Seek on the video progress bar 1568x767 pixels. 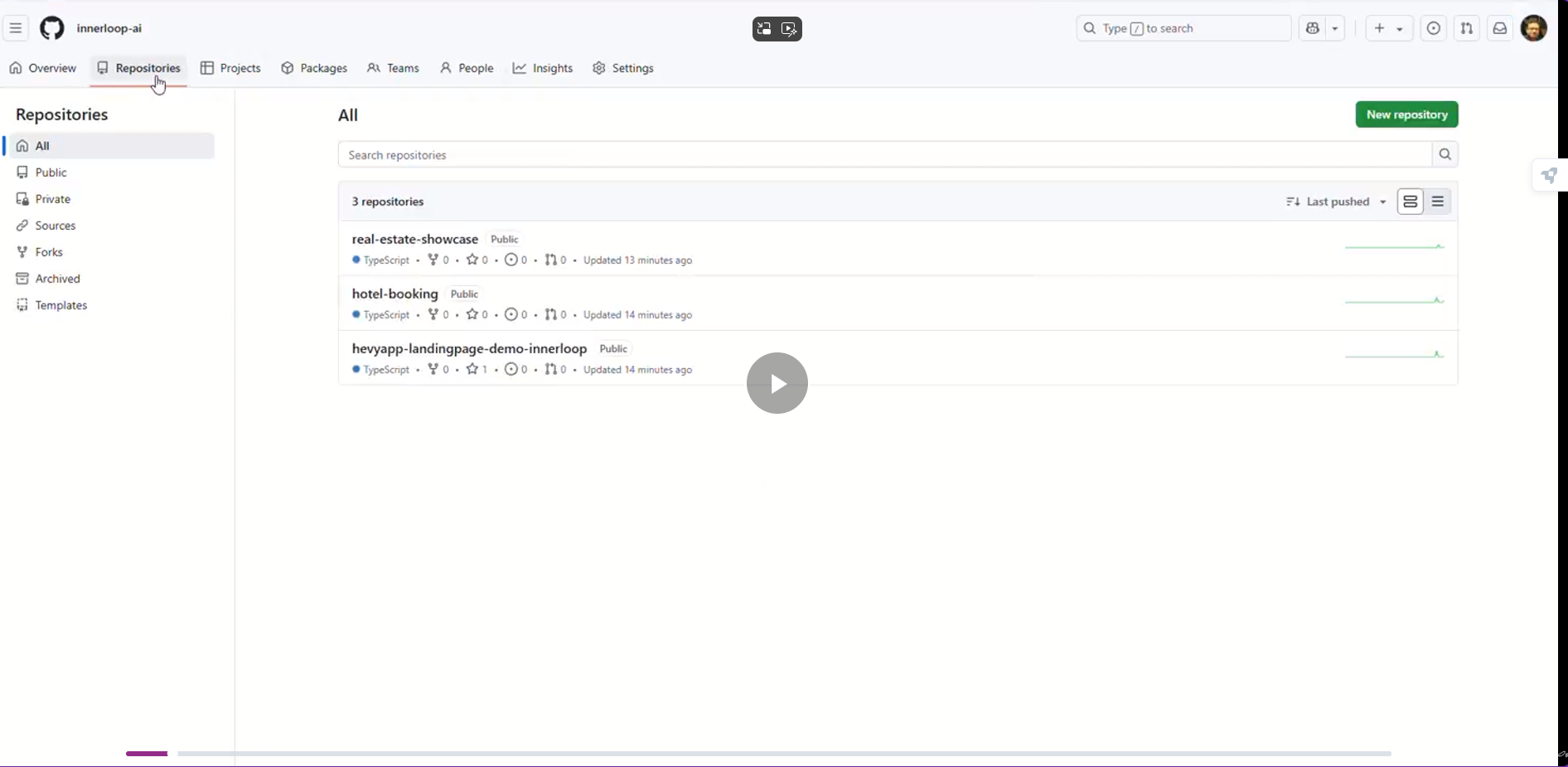(758, 754)
